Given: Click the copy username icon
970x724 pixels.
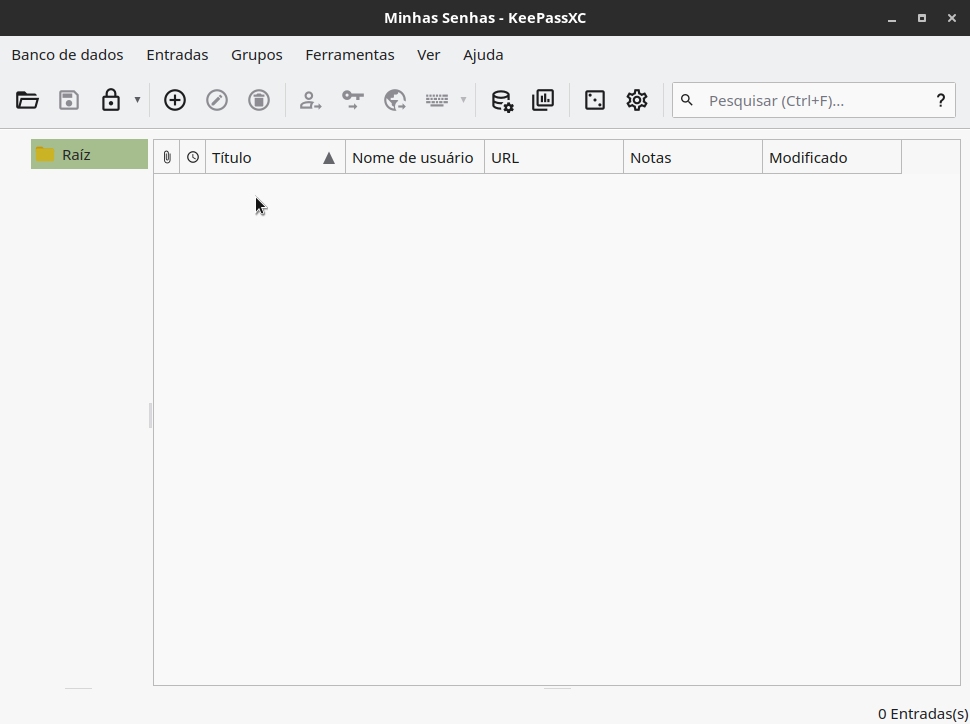Looking at the screenshot, I should (x=311, y=100).
